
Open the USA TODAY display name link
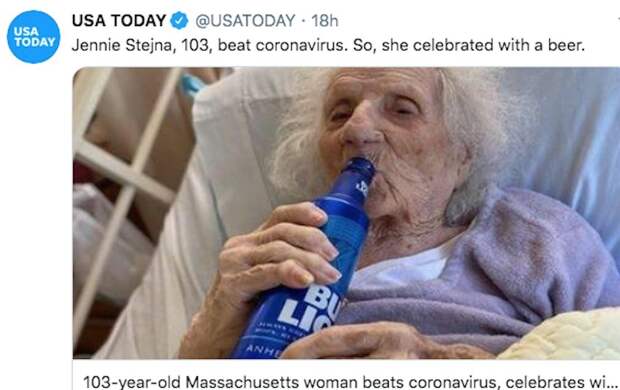click(119, 21)
